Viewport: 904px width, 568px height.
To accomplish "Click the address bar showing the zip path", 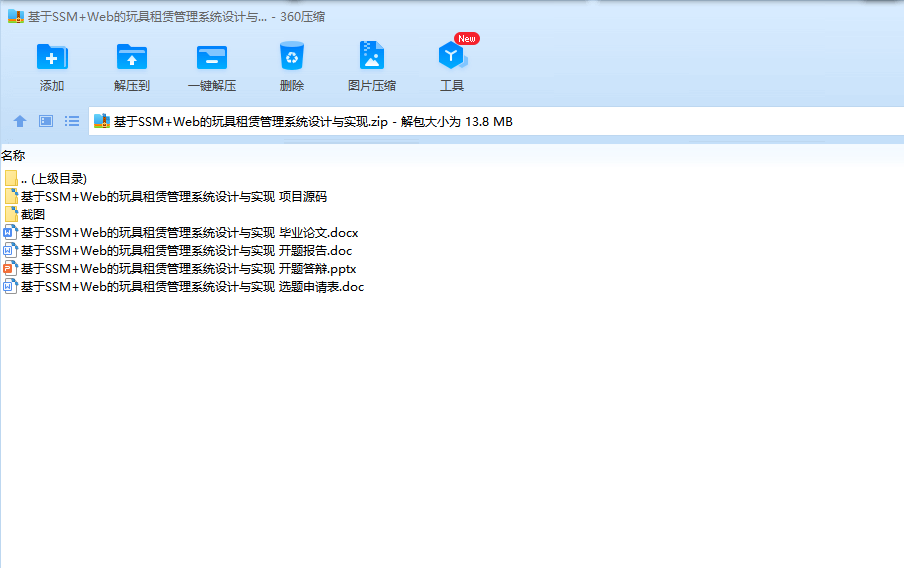I will 496,121.
